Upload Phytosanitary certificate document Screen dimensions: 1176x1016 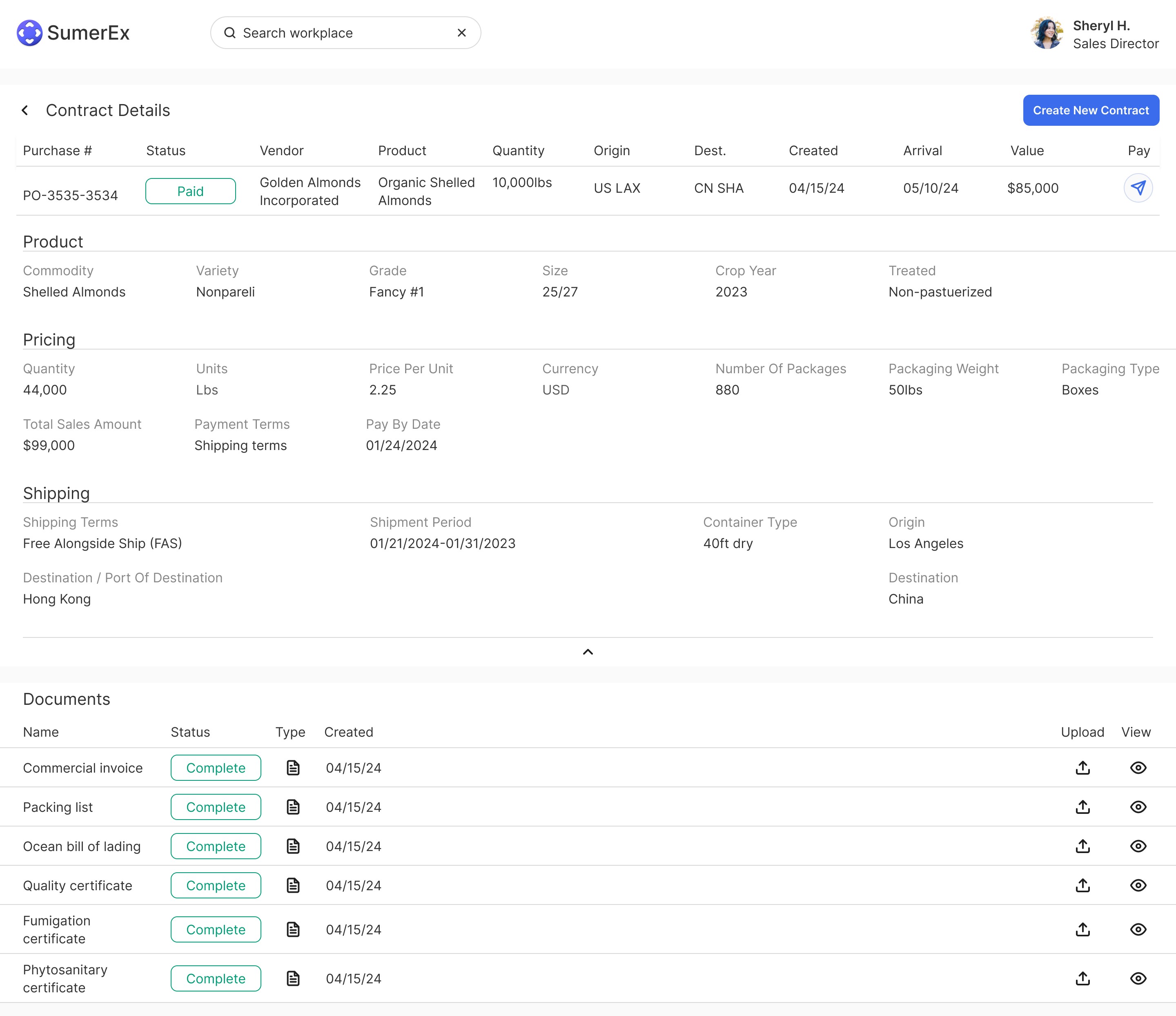coord(1082,978)
